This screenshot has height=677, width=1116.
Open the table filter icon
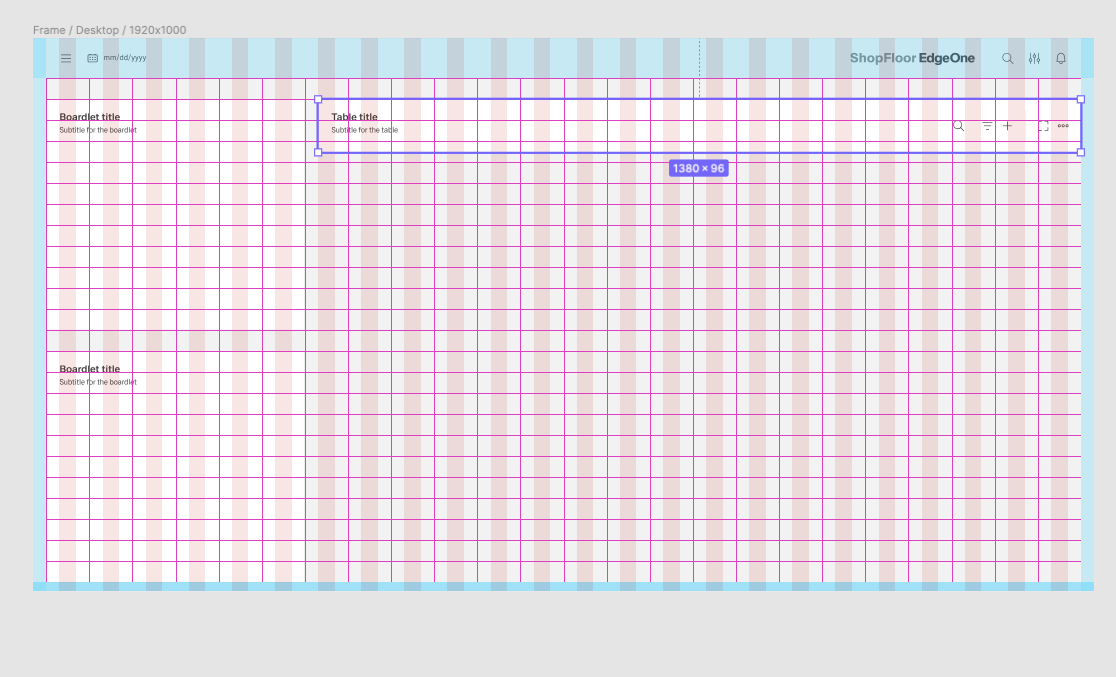(987, 126)
